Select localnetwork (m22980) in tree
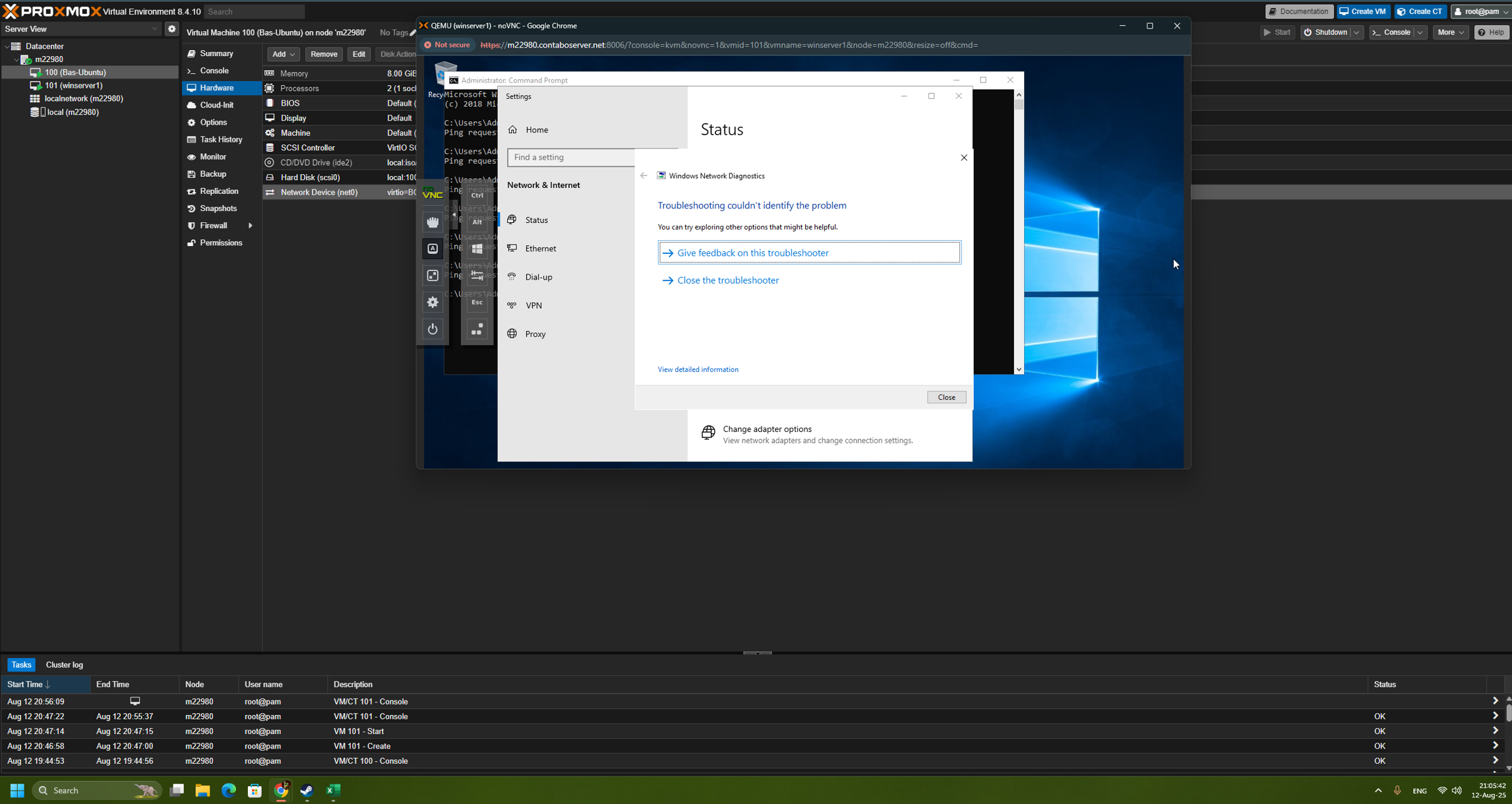The width and height of the screenshot is (1512, 804). [x=83, y=98]
